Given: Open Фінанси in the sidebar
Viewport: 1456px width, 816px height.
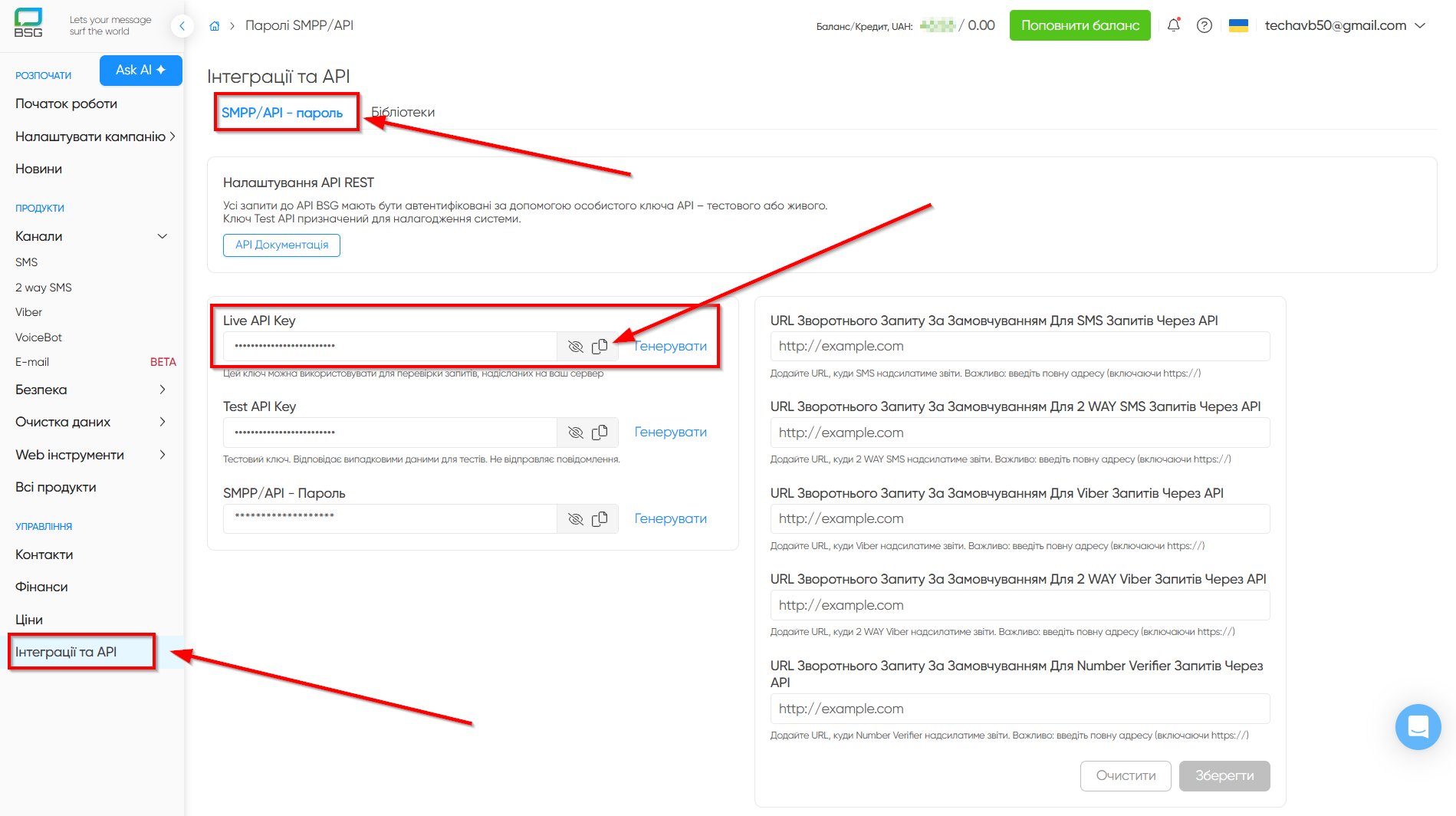Looking at the screenshot, I should click(x=41, y=587).
